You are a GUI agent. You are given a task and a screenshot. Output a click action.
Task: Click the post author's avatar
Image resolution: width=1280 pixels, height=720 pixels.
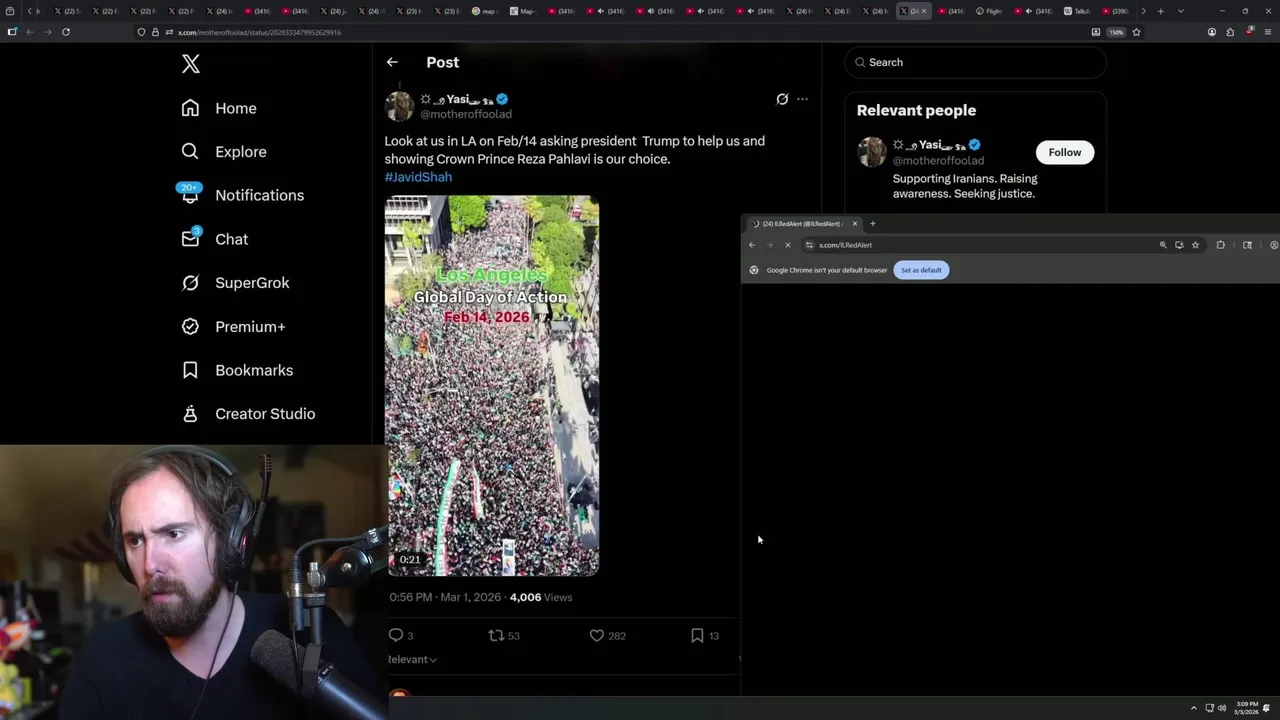point(399,106)
